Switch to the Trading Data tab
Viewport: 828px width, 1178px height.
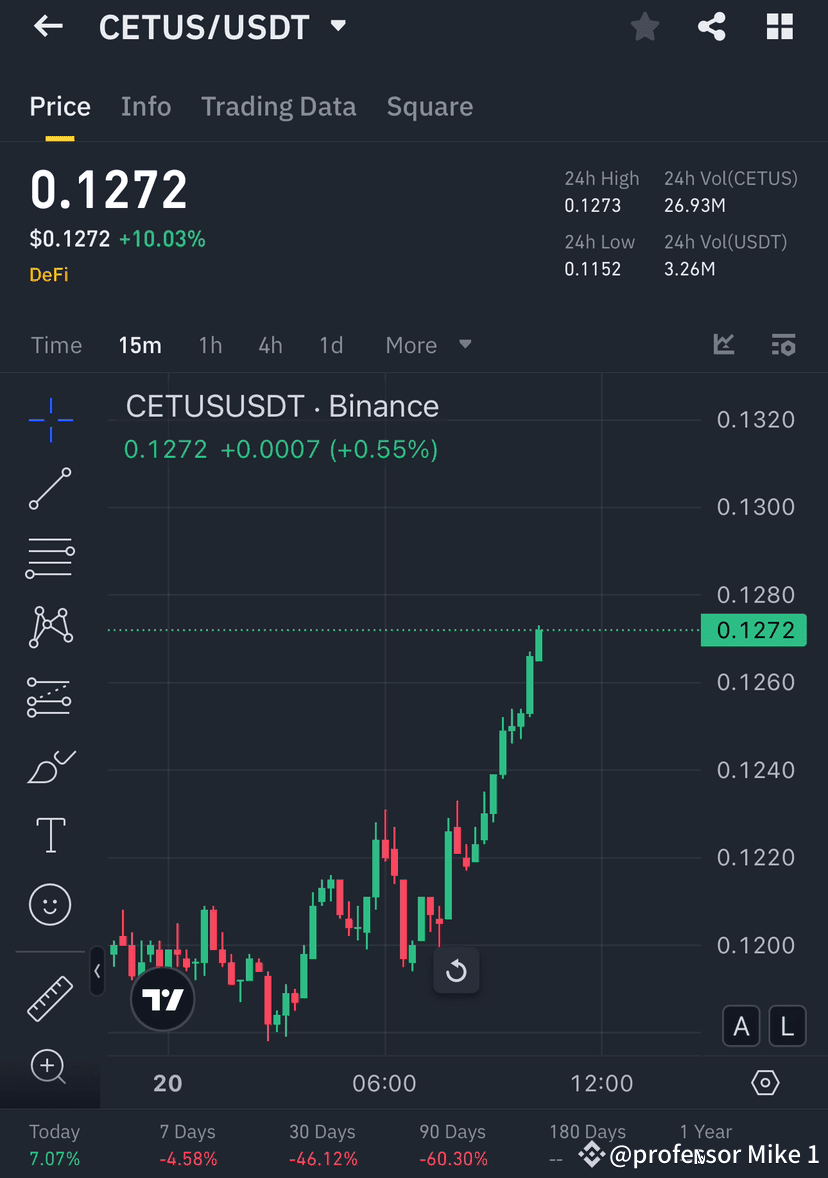(x=278, y=106)
